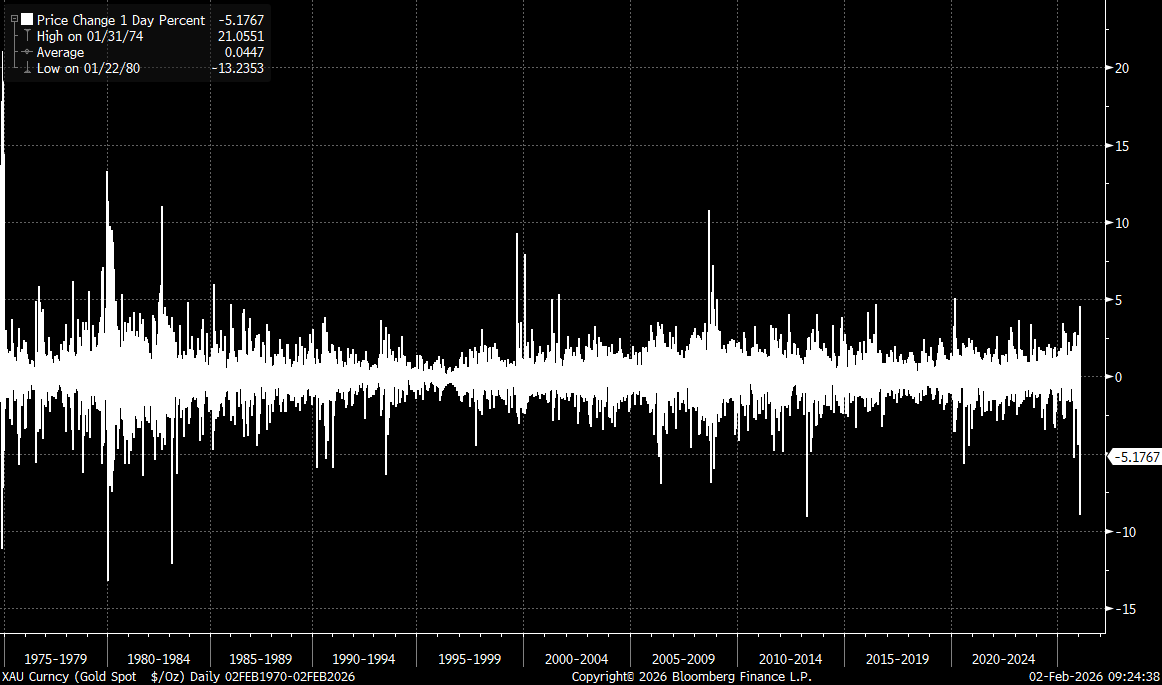Click the Low marker icon in legend
Screen dimensions: 1162x685
(x=27, y=68)
